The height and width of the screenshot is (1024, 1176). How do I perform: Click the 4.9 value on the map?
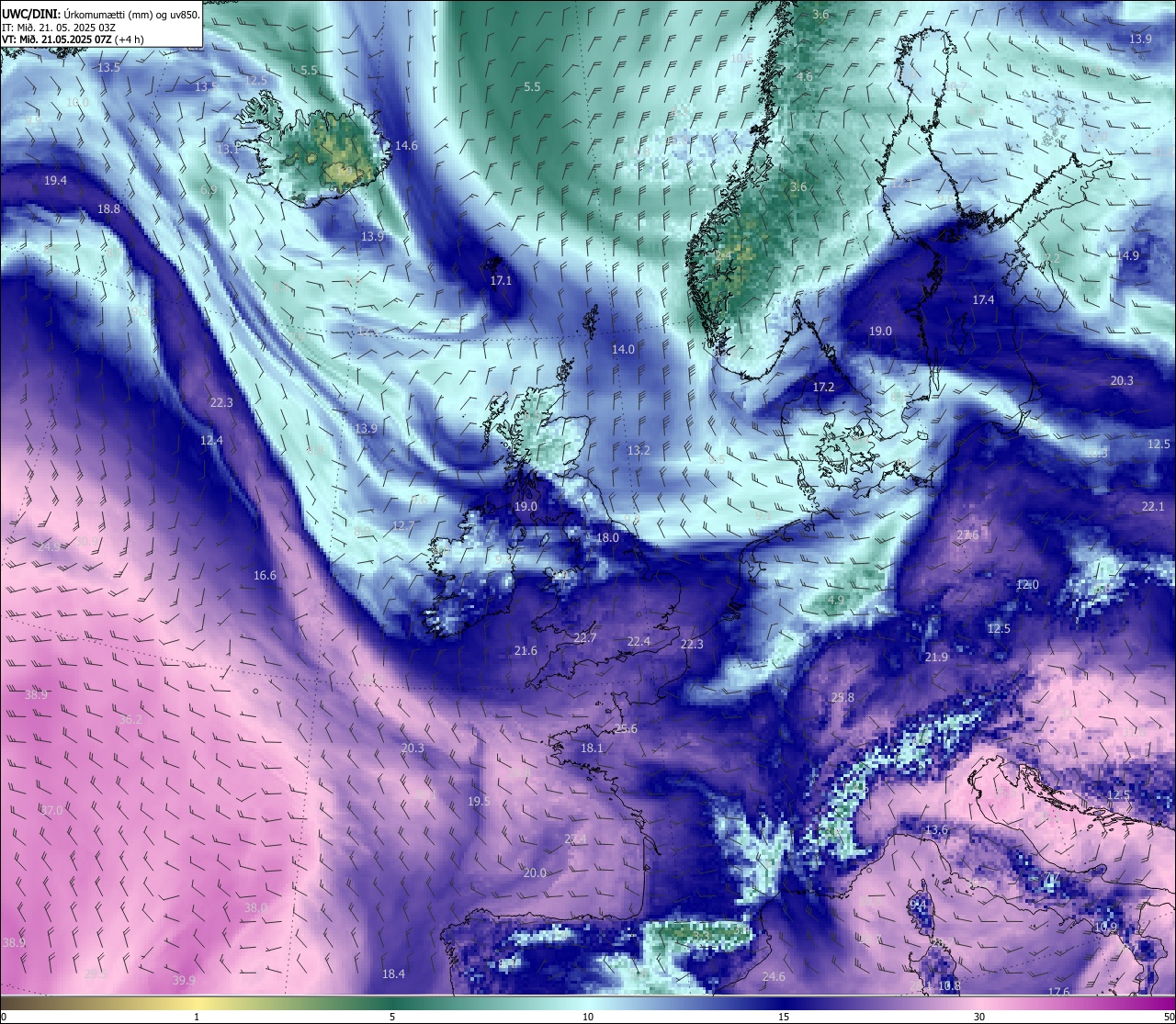coord(835,601)
